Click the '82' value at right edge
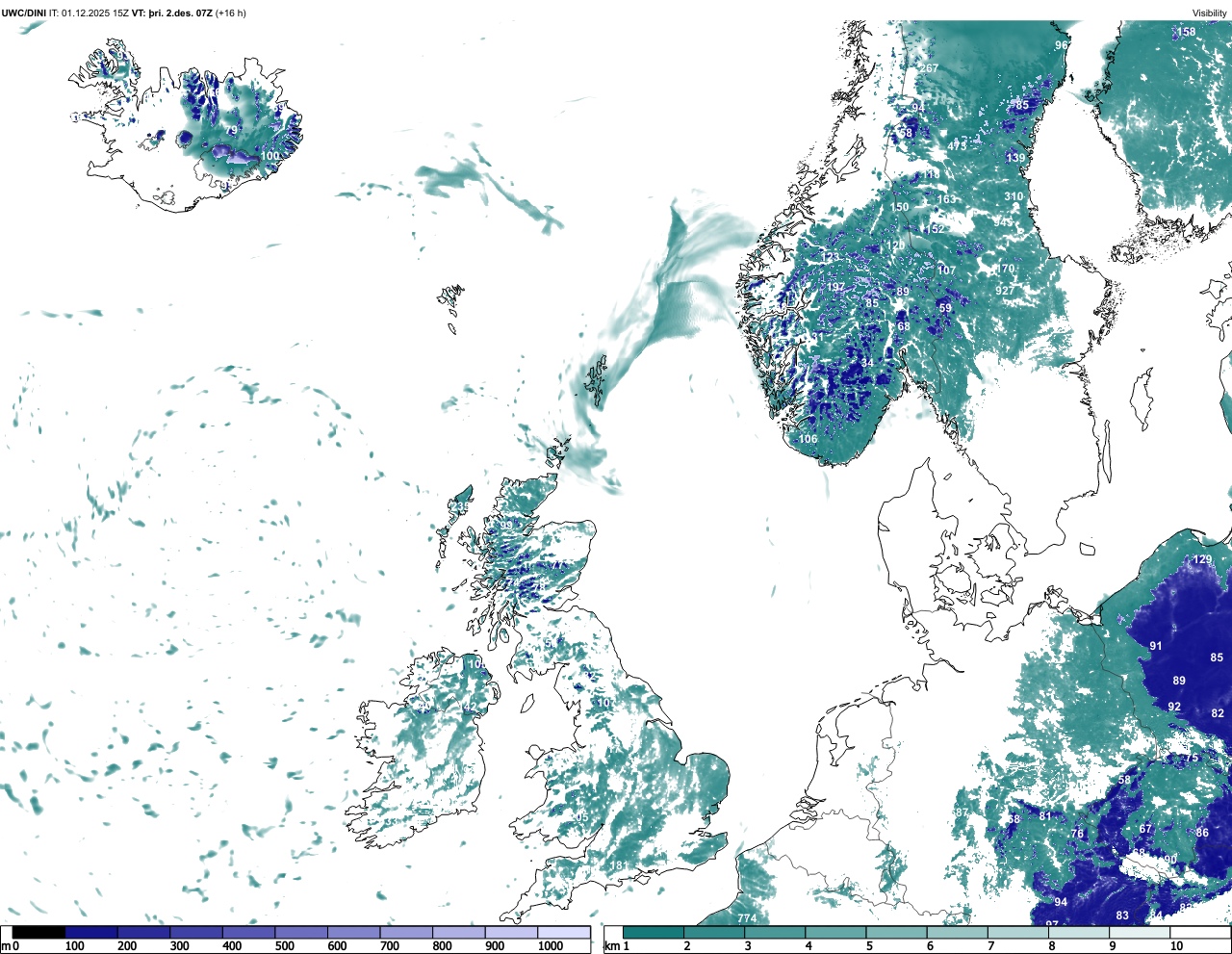Screen dimensions: 1232x954 (1218, 713)
